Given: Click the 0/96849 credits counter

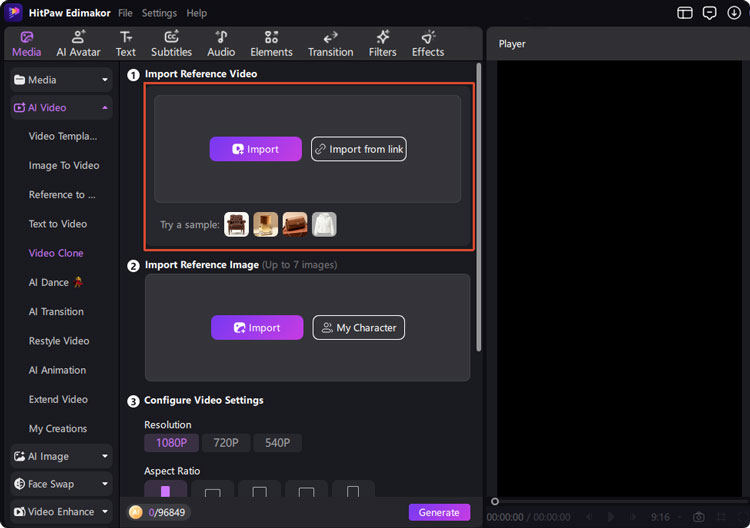Looking at the screenshot, I should pyautogui.click(x=166, y=513).
